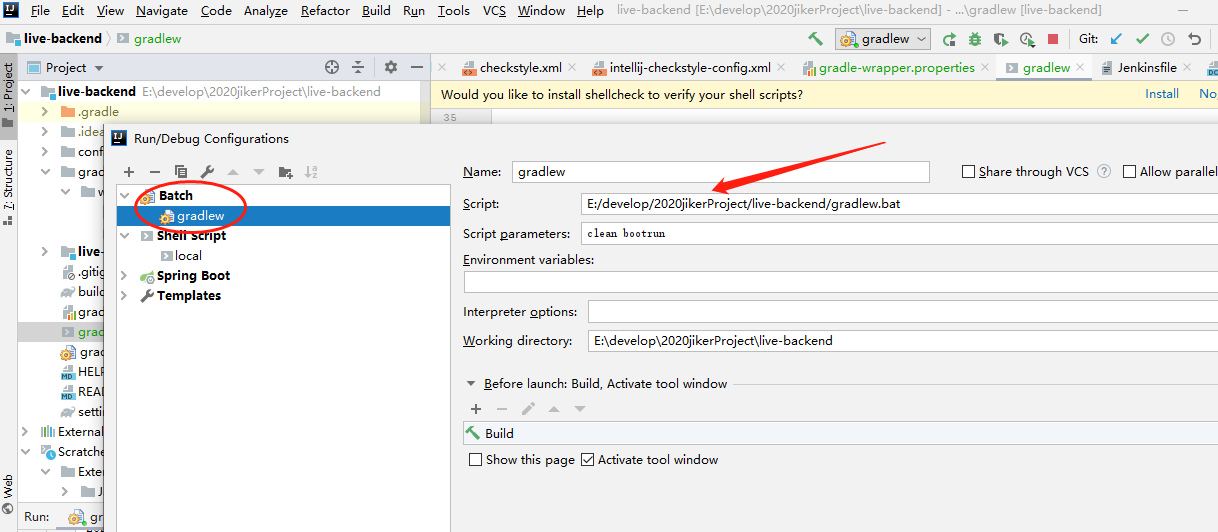Open the Refactor menu
The image size is (1218, 532).
click(x=325, y=11)
